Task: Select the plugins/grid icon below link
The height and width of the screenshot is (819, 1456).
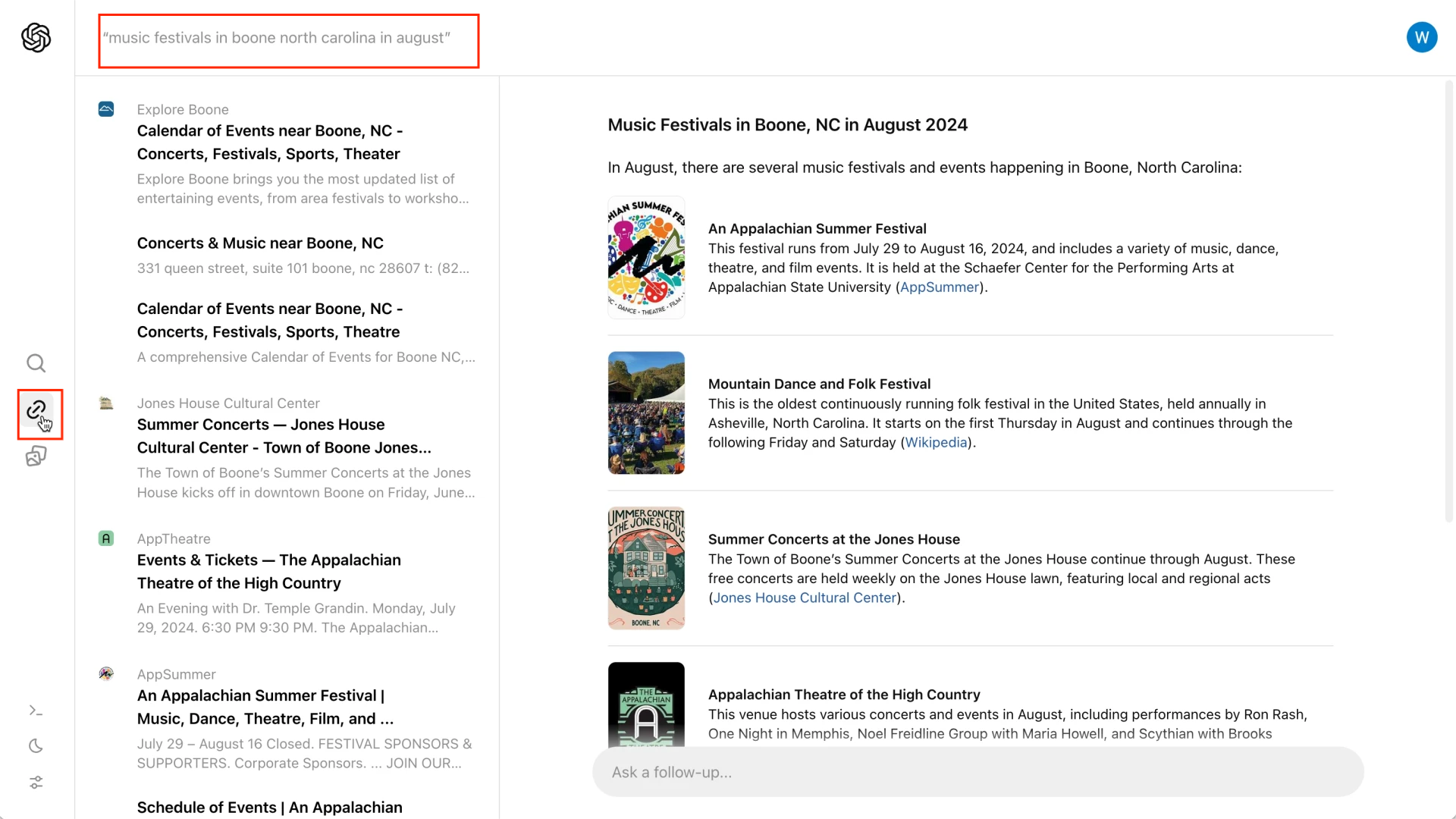Action: click(x=35, y=457)
